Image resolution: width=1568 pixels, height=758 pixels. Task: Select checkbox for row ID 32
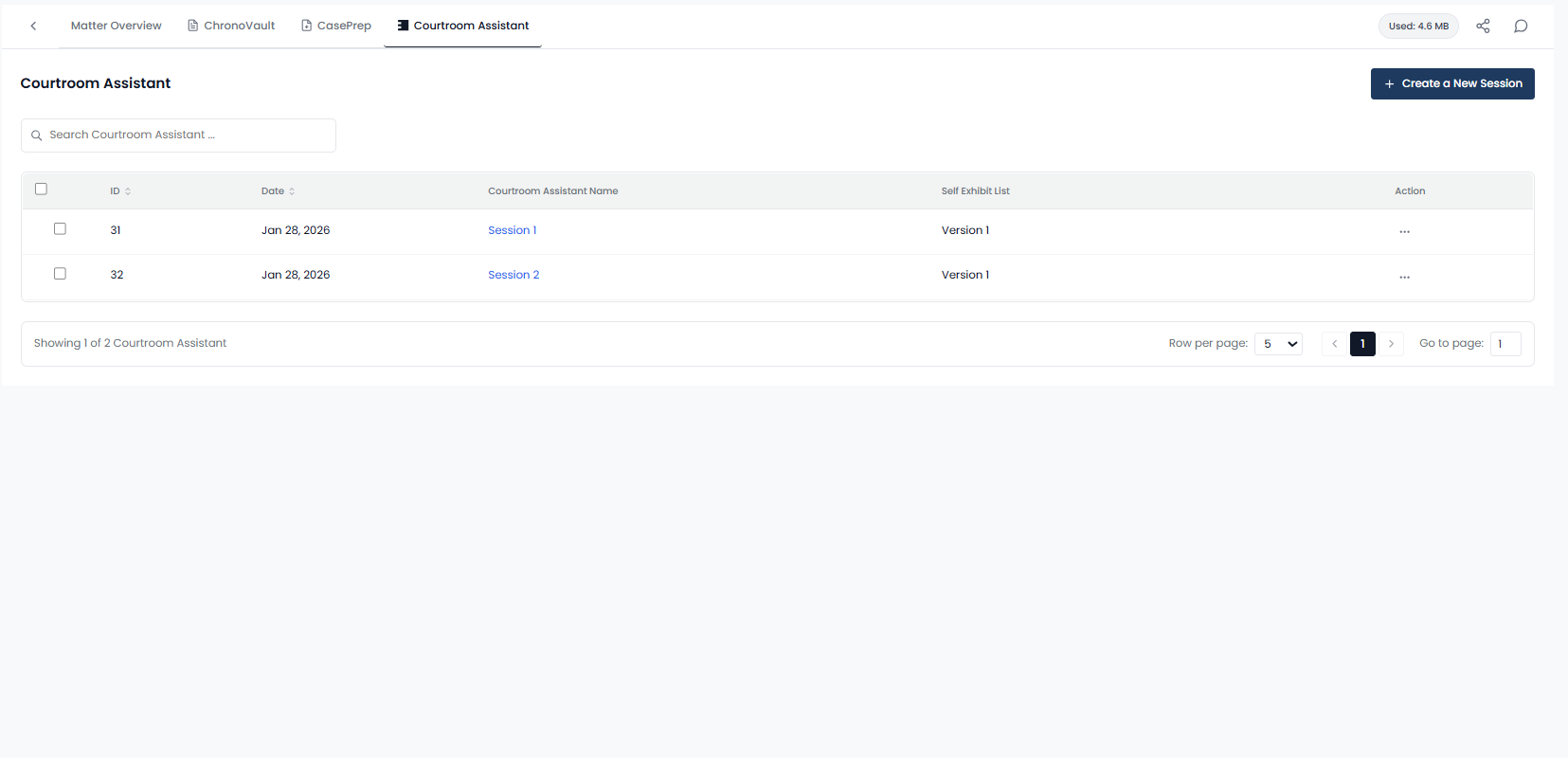pyautogui.click(x=60, y=273)
